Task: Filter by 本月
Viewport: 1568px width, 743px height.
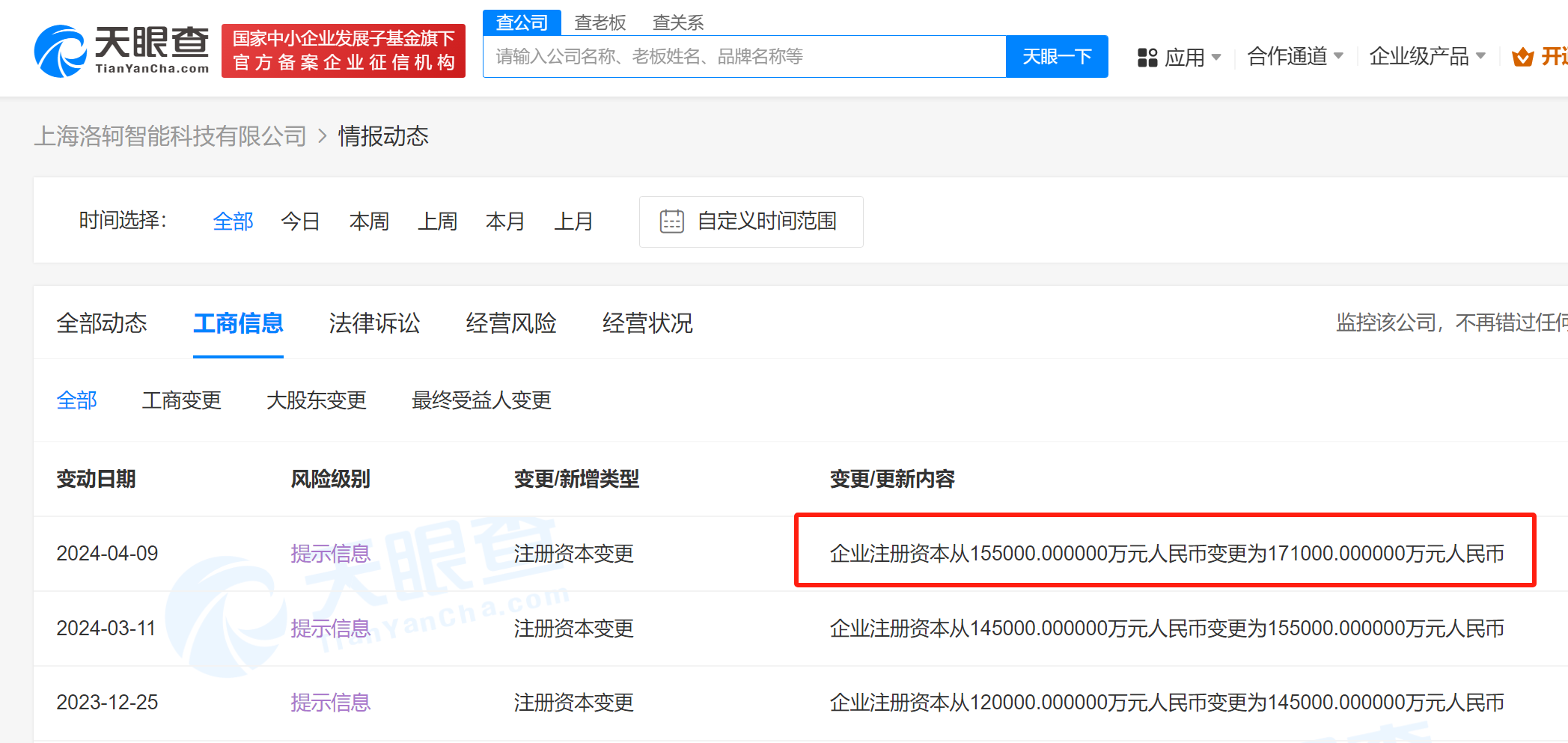Action: pos(505,221)
